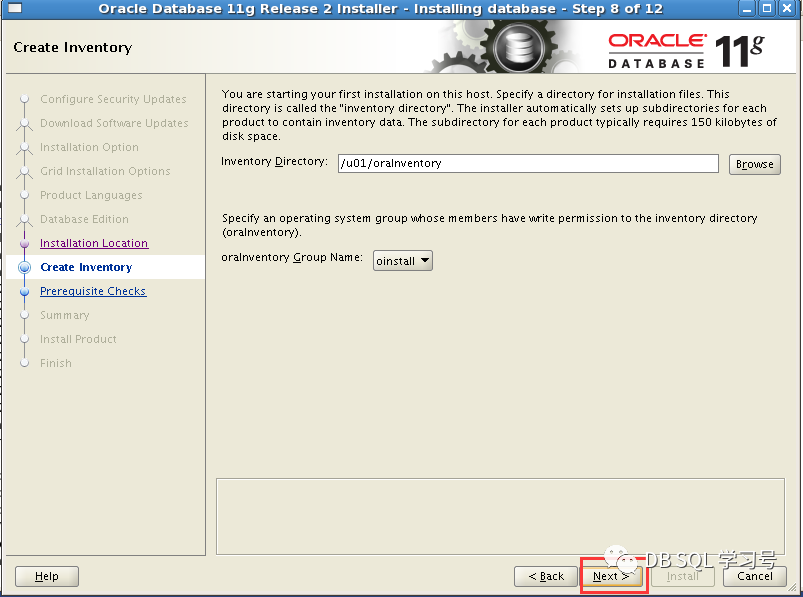Click the Summary step label

(65, 315)
